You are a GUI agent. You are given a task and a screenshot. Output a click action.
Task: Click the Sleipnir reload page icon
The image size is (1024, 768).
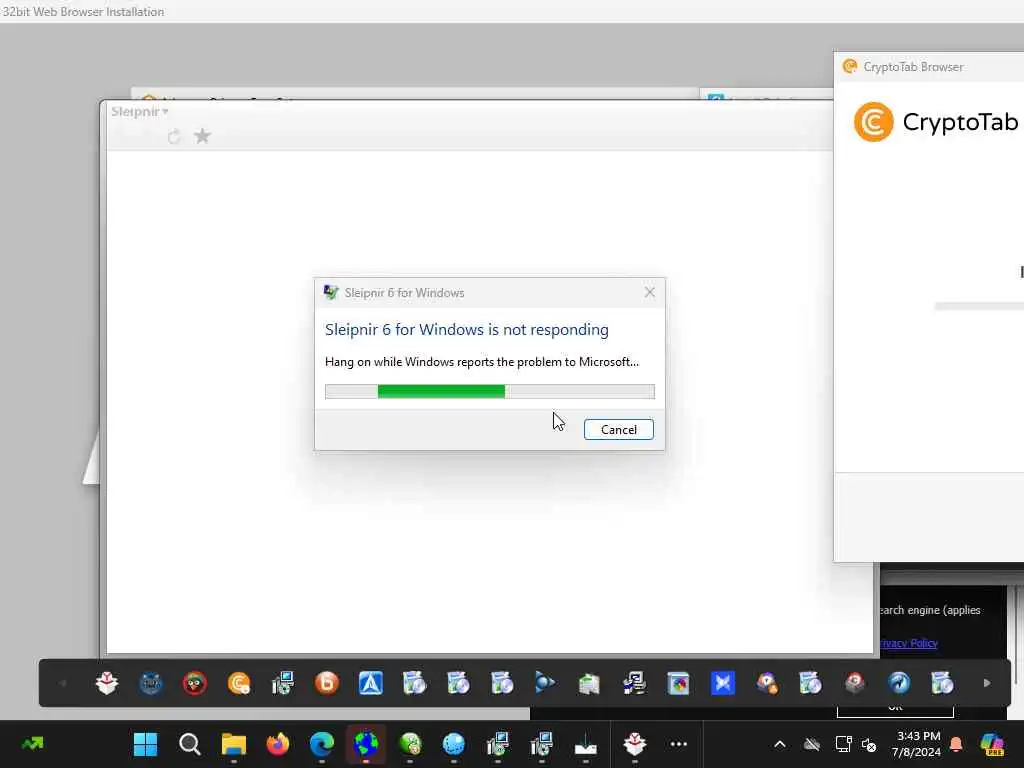[x=174, y=136]
